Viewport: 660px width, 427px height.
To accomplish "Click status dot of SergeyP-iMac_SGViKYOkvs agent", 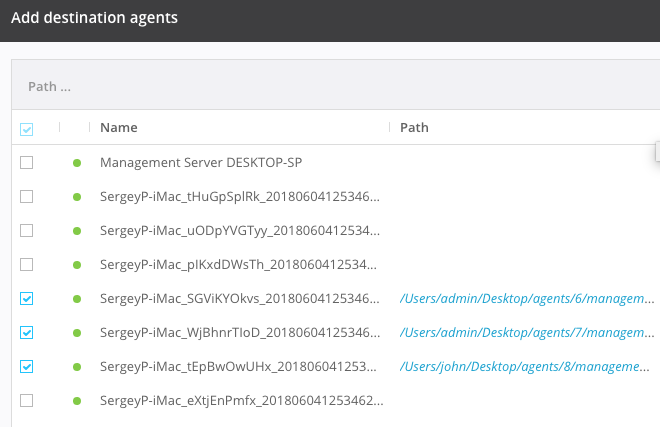I will [77, 298].
